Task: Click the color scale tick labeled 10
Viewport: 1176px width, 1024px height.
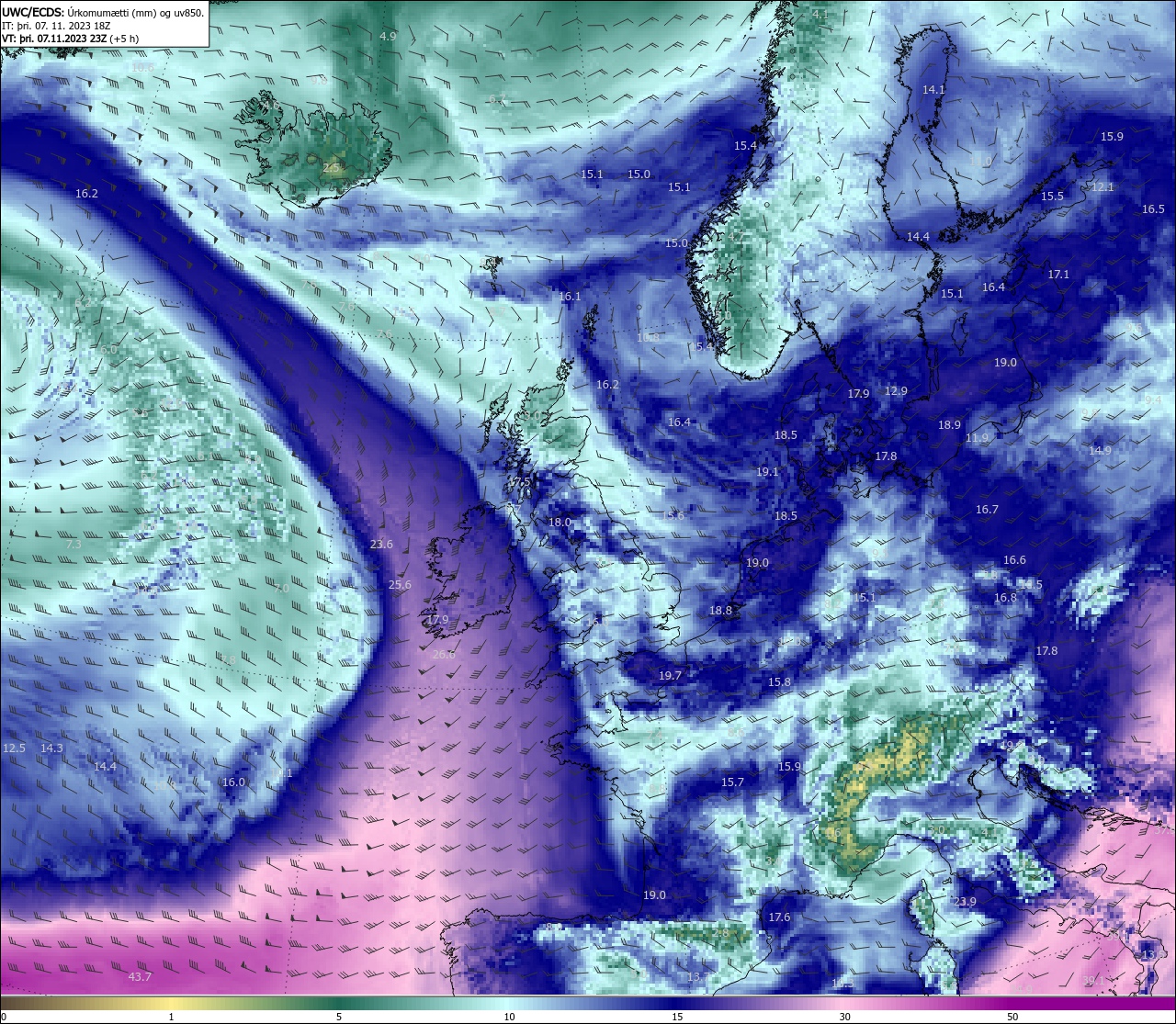Action: coord(509,1016)
